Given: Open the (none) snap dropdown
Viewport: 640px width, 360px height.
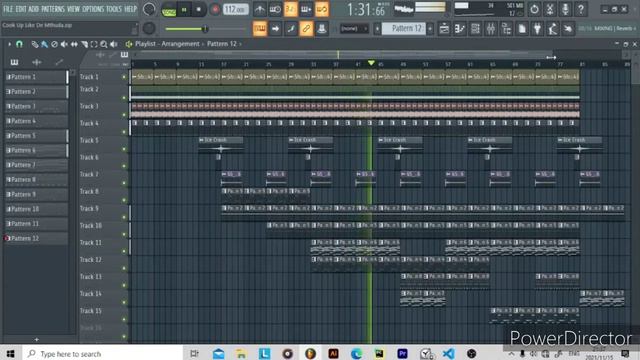Looking at the screenshot, I should point(354,29).
